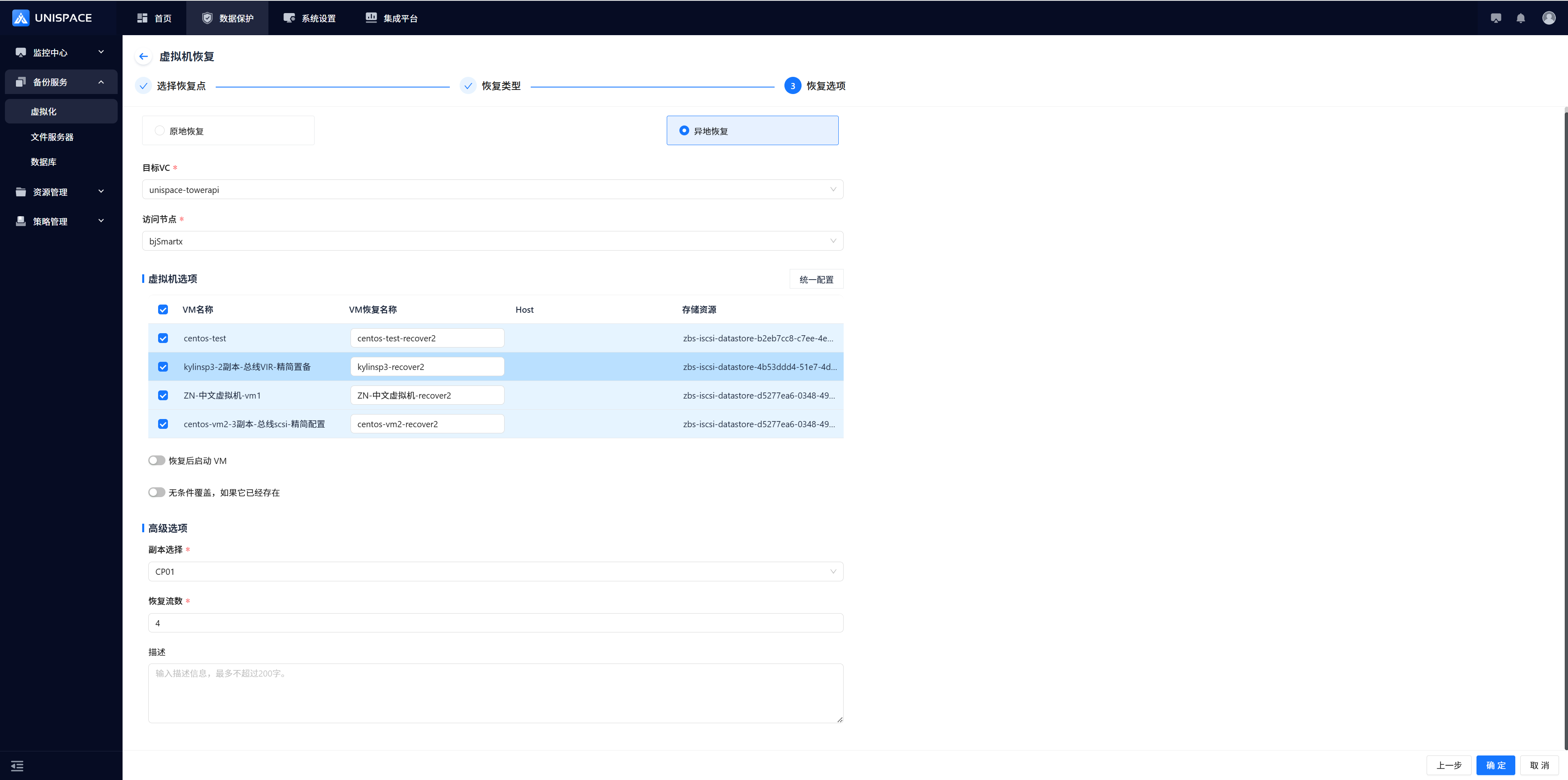Click the back arrow next to 虚拟机恢复

click(143, 57)
